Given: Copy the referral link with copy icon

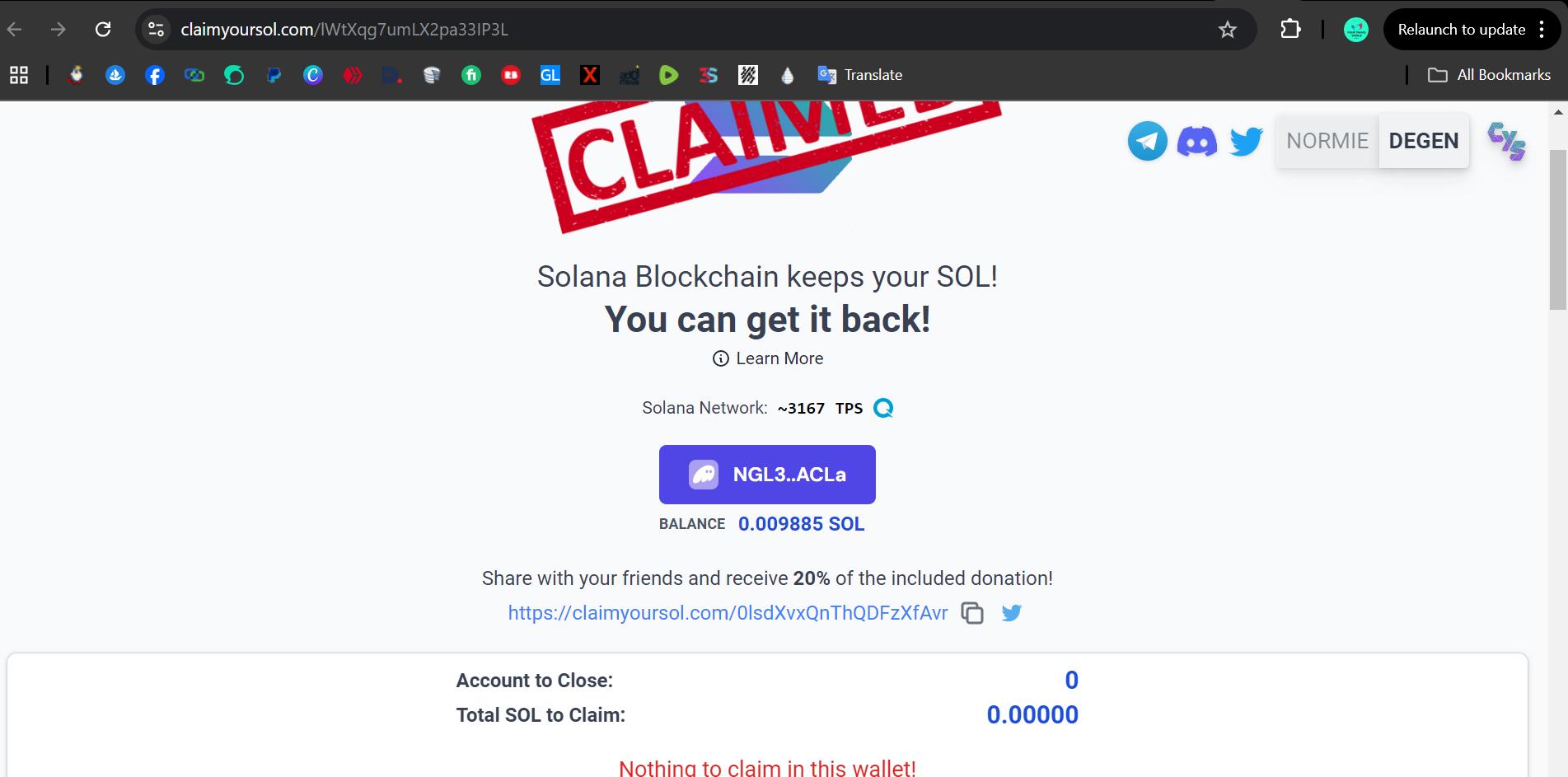Looking at the screenshot, I should click(972, 613).
